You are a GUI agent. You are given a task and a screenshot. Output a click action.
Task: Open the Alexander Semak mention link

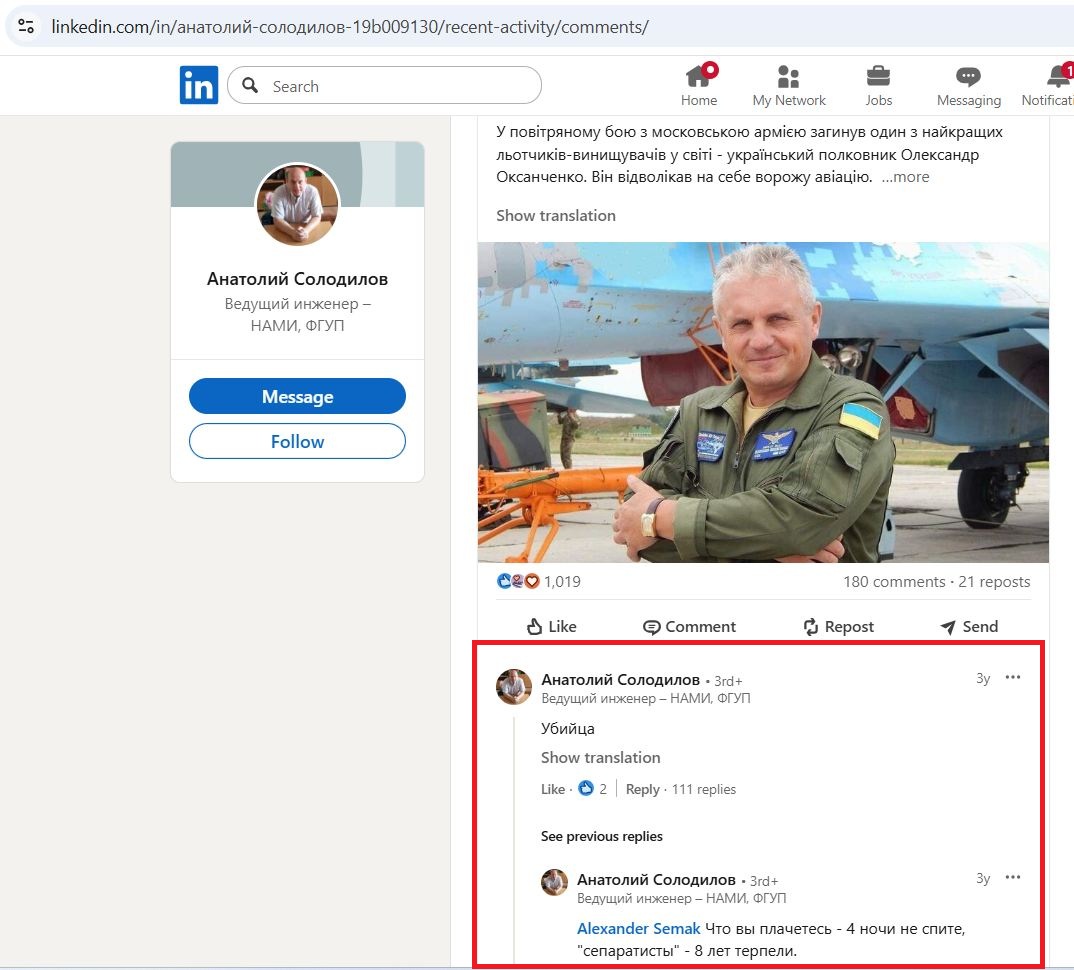[x=638, y=929]
